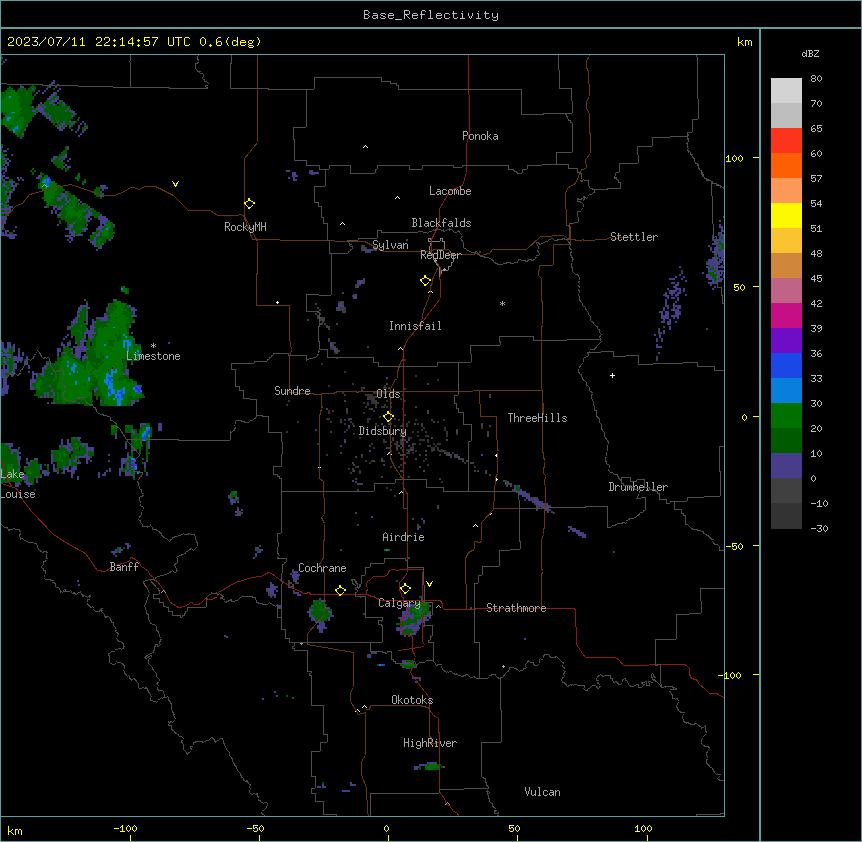Click the RedDeer city label
Viewport: 862px width, 842px height.
440,255
